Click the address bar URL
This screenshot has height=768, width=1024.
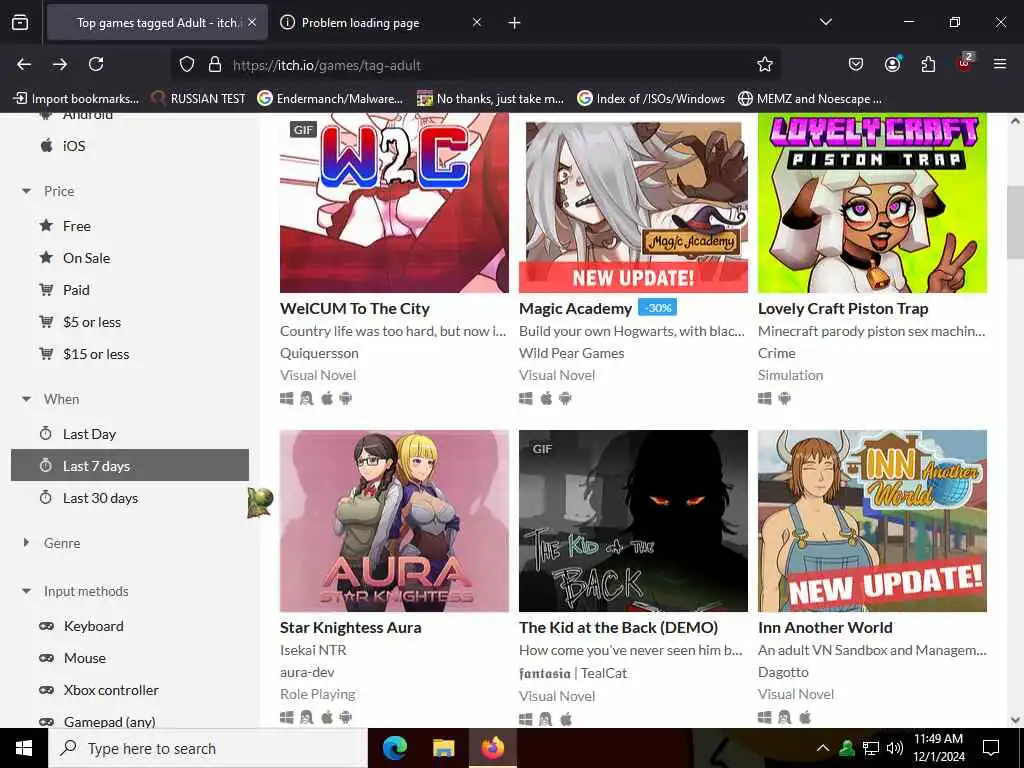coord(327,65)
